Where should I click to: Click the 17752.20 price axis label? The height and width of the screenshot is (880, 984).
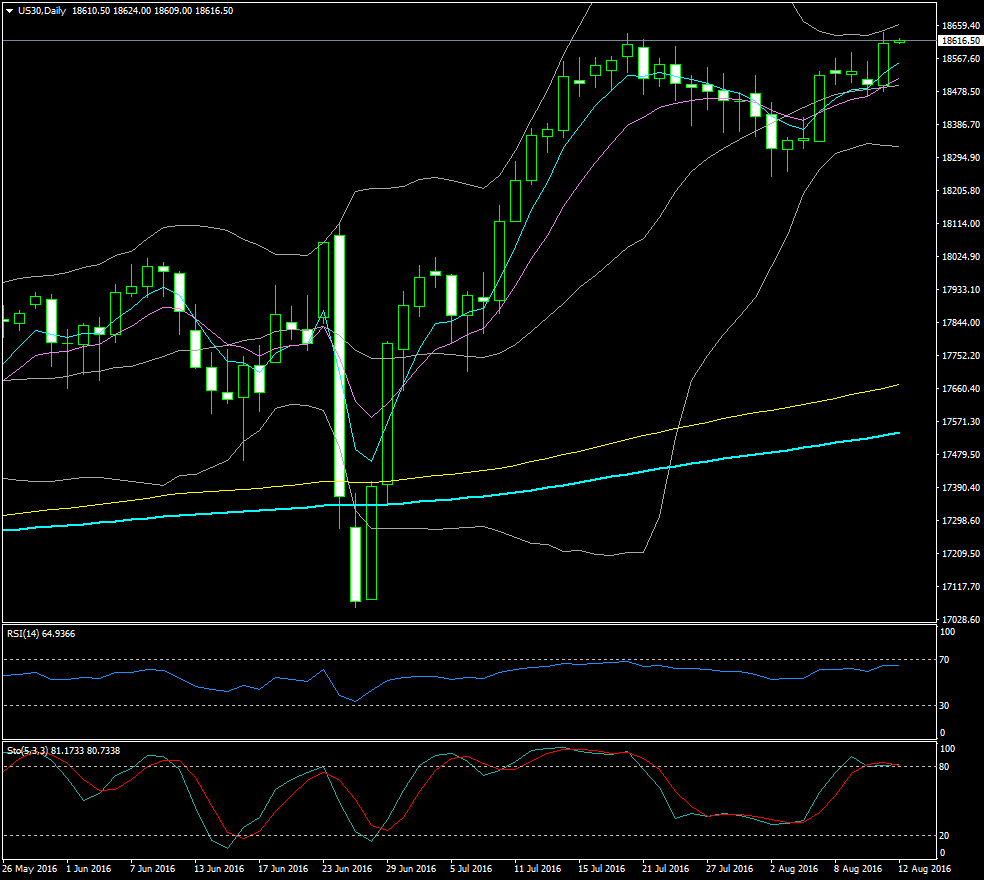(x=961, y=355)
